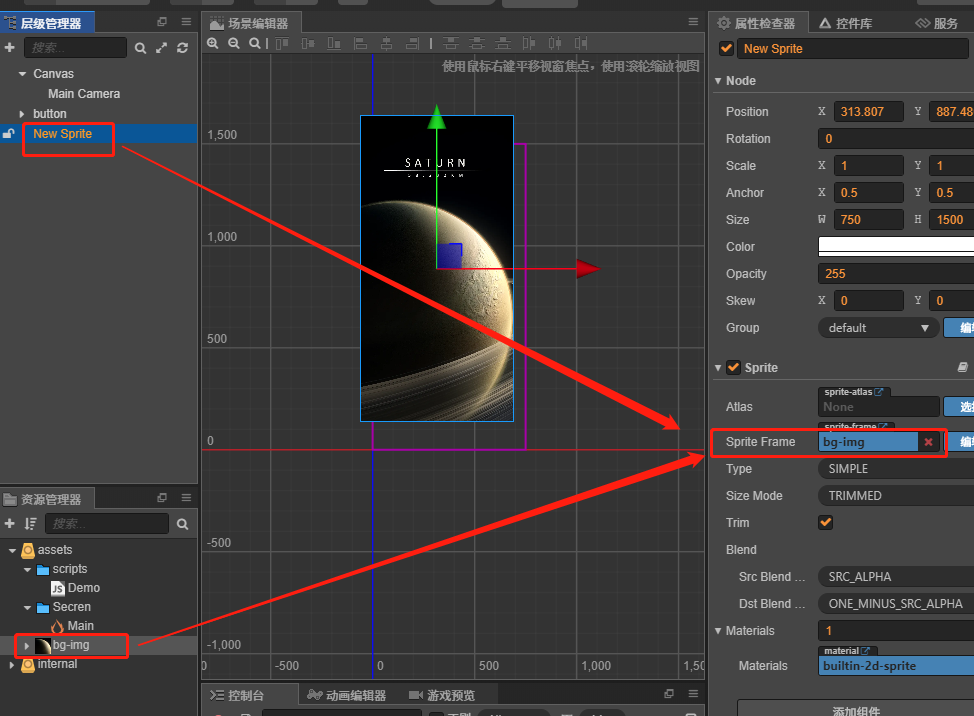
Task: Create new asset in assets panel
Action: (x=9, y=523)
